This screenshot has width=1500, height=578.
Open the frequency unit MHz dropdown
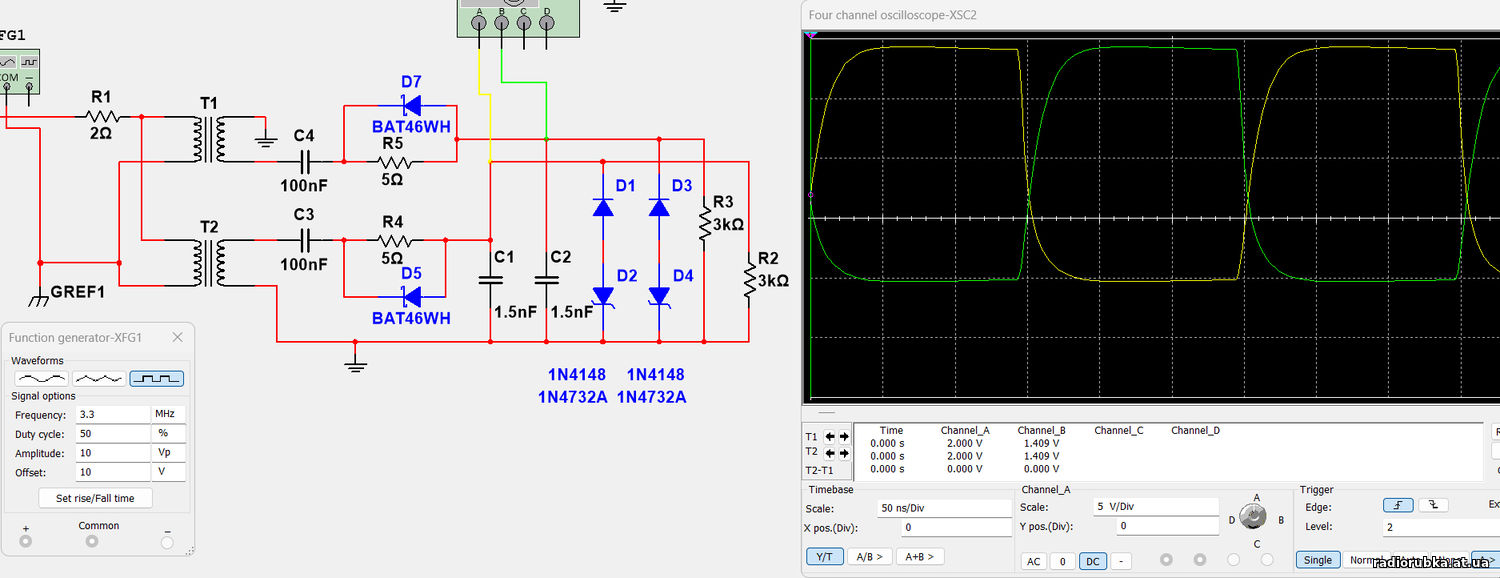168,414
